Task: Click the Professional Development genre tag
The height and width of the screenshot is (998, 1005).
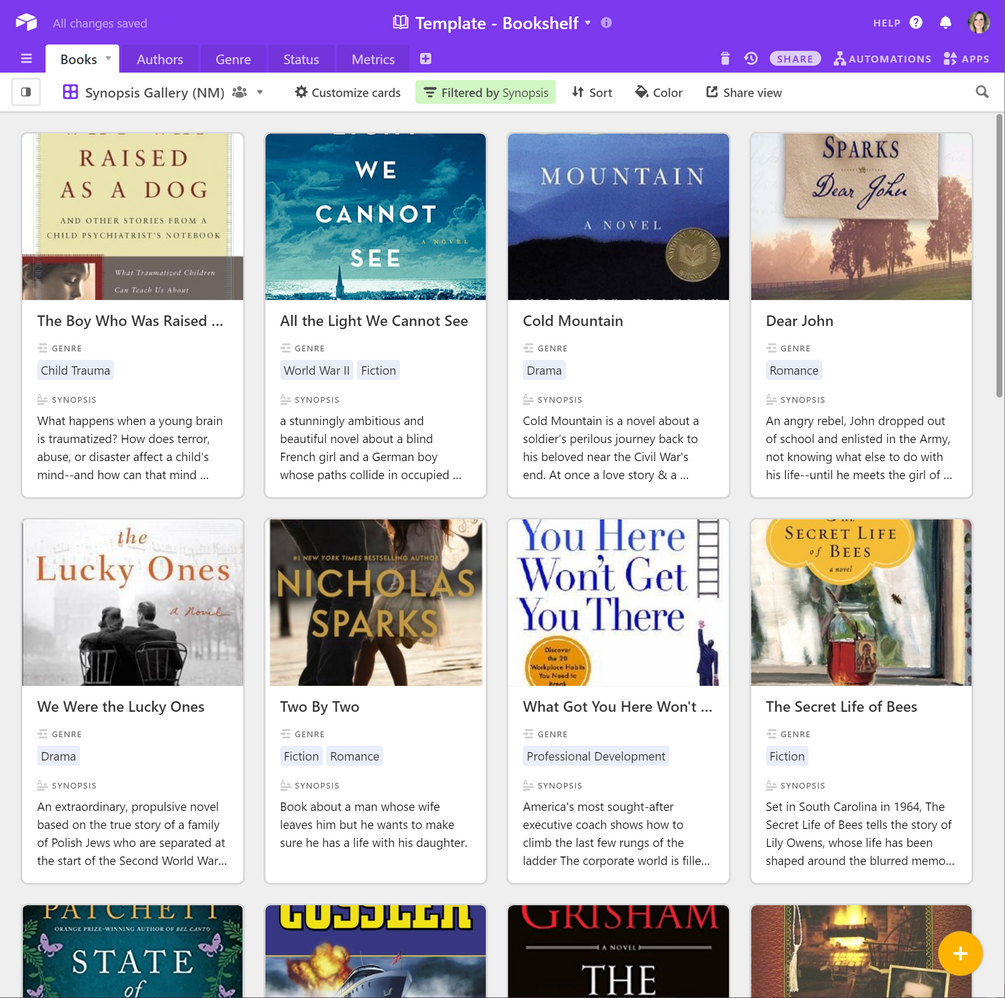Action: (x=596, y=756)
